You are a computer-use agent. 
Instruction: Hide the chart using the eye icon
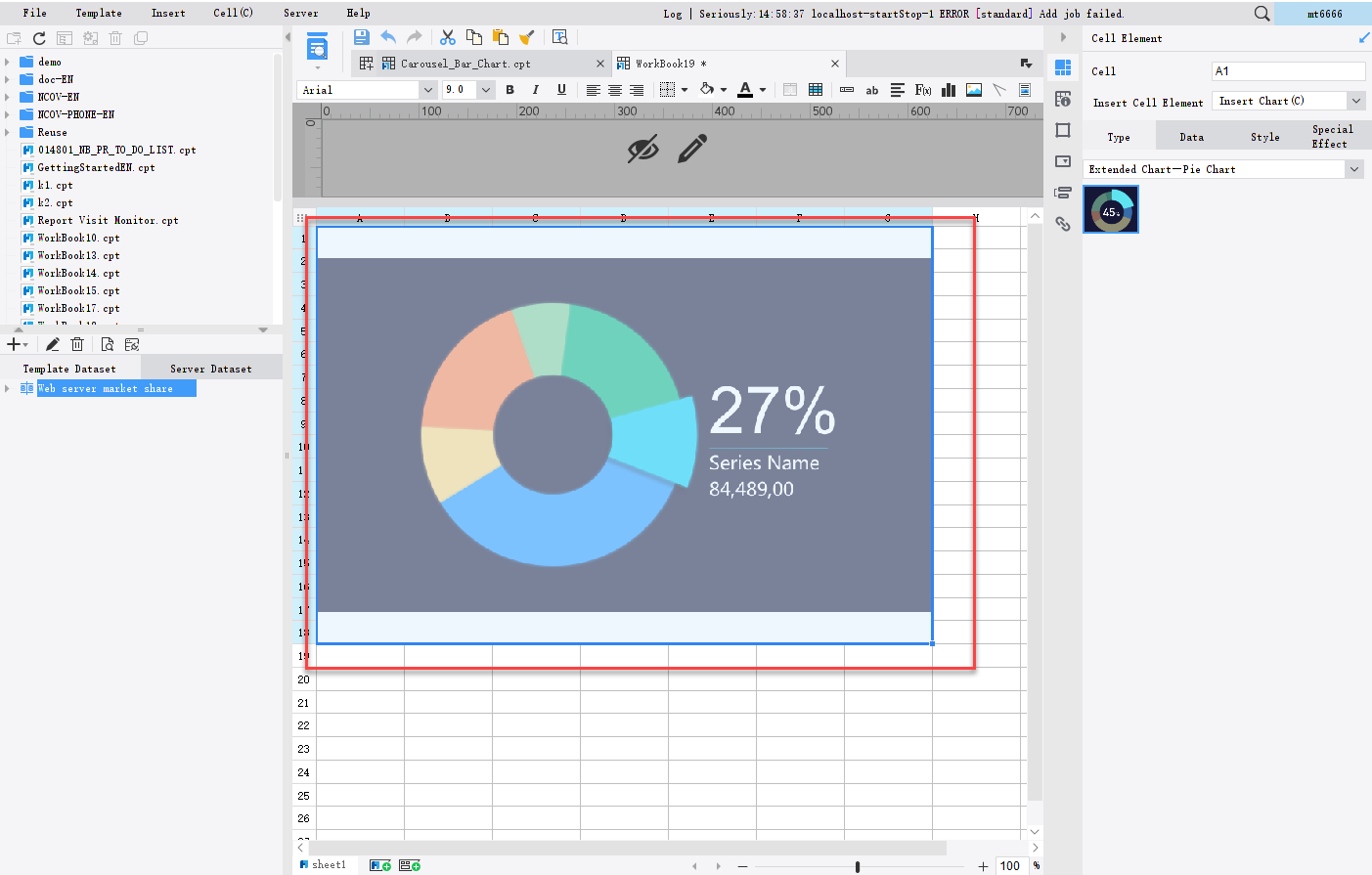pos(643,149)
